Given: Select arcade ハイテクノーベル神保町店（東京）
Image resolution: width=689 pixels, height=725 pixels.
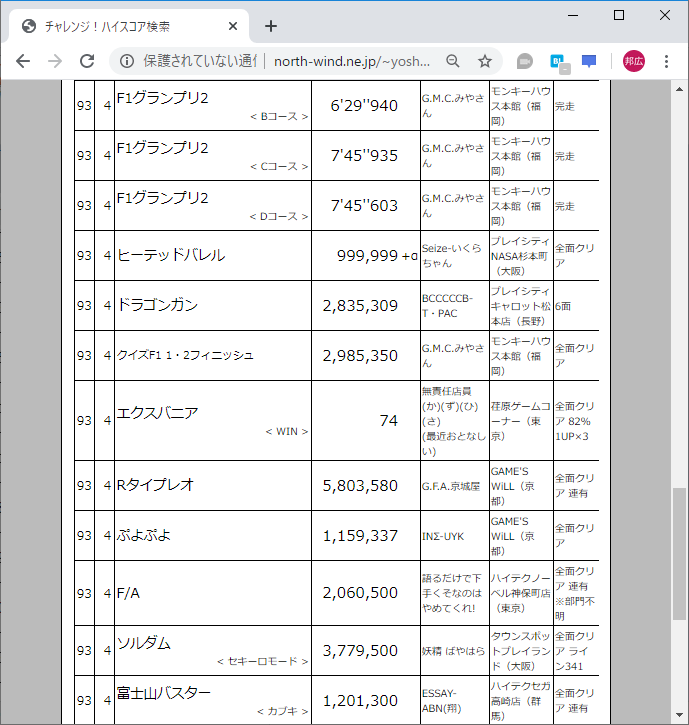Looking at the screenshot, I should tap(521, 593).
